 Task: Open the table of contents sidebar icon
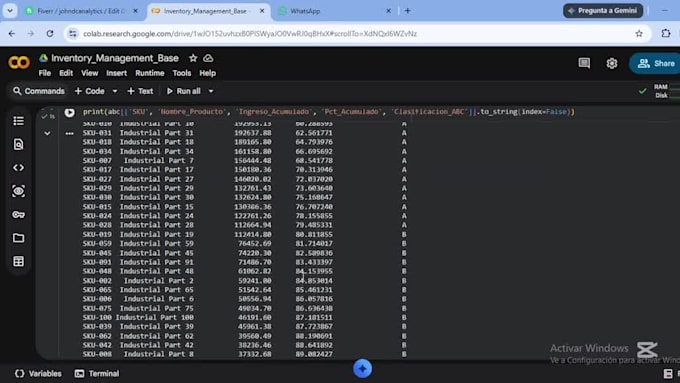pyautogui.click(x=18, y=121)
